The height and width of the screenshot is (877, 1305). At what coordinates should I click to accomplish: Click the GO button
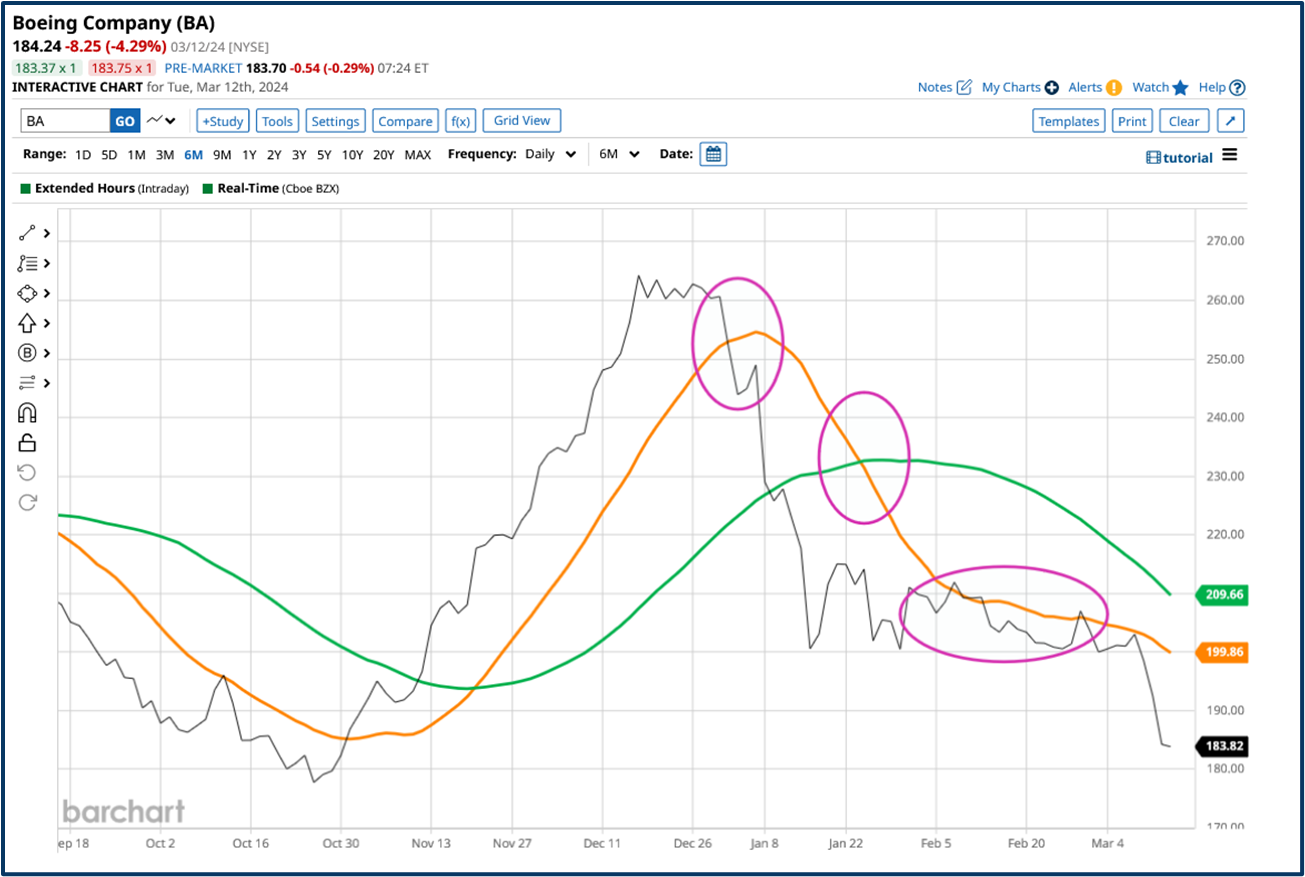125,120
